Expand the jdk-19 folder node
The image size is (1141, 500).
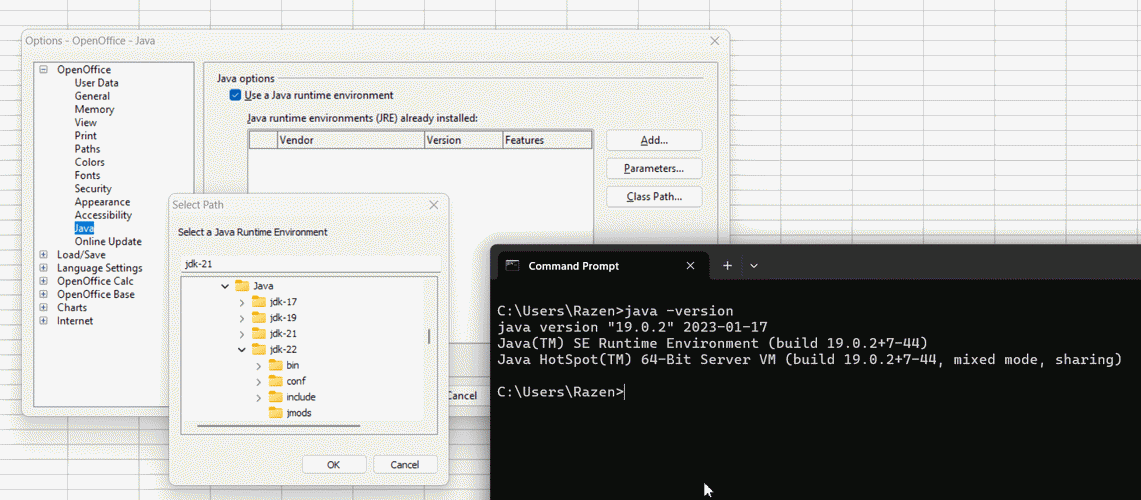242,318
